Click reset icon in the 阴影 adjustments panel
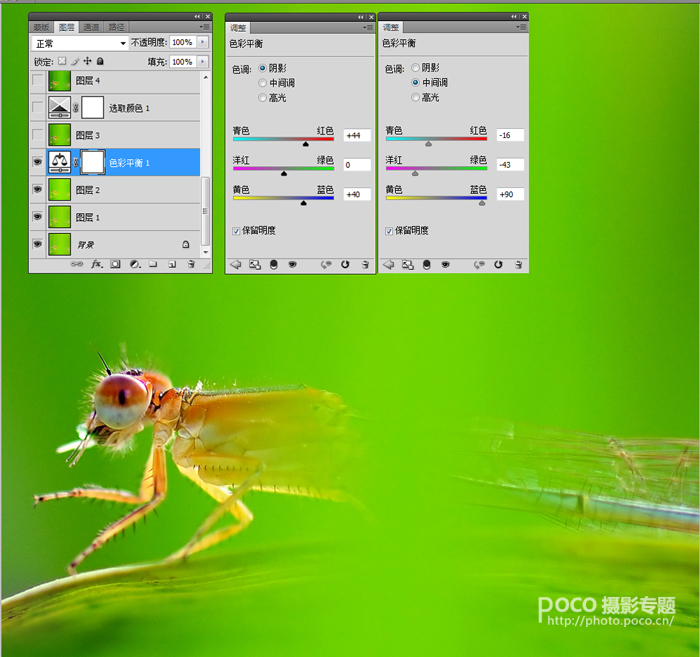Viewport: 700px width, 657px height. pyautogui.click(x=345, y=264)
